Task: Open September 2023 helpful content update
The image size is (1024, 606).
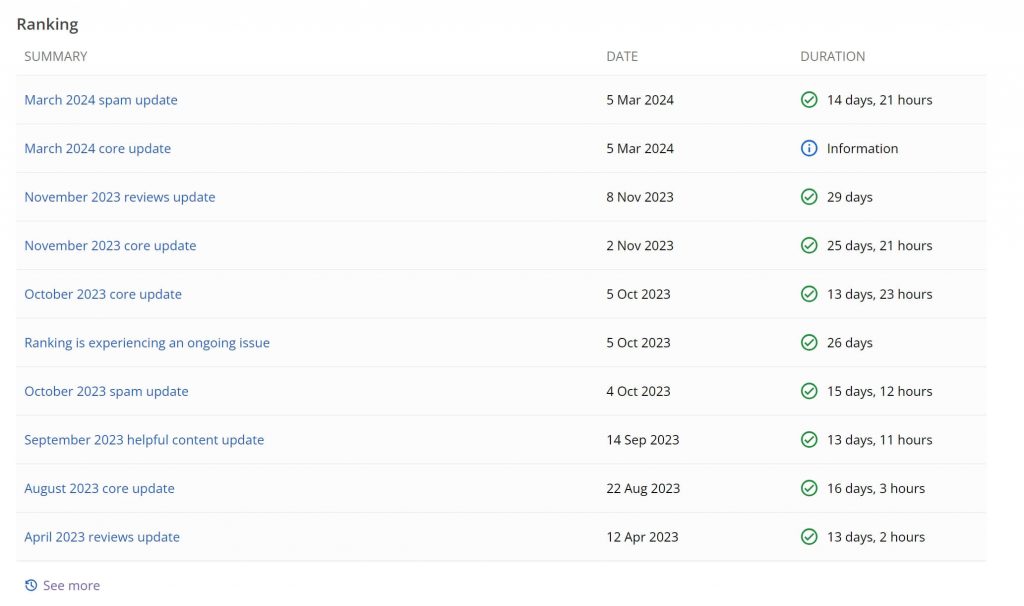Action: [144, 440]
